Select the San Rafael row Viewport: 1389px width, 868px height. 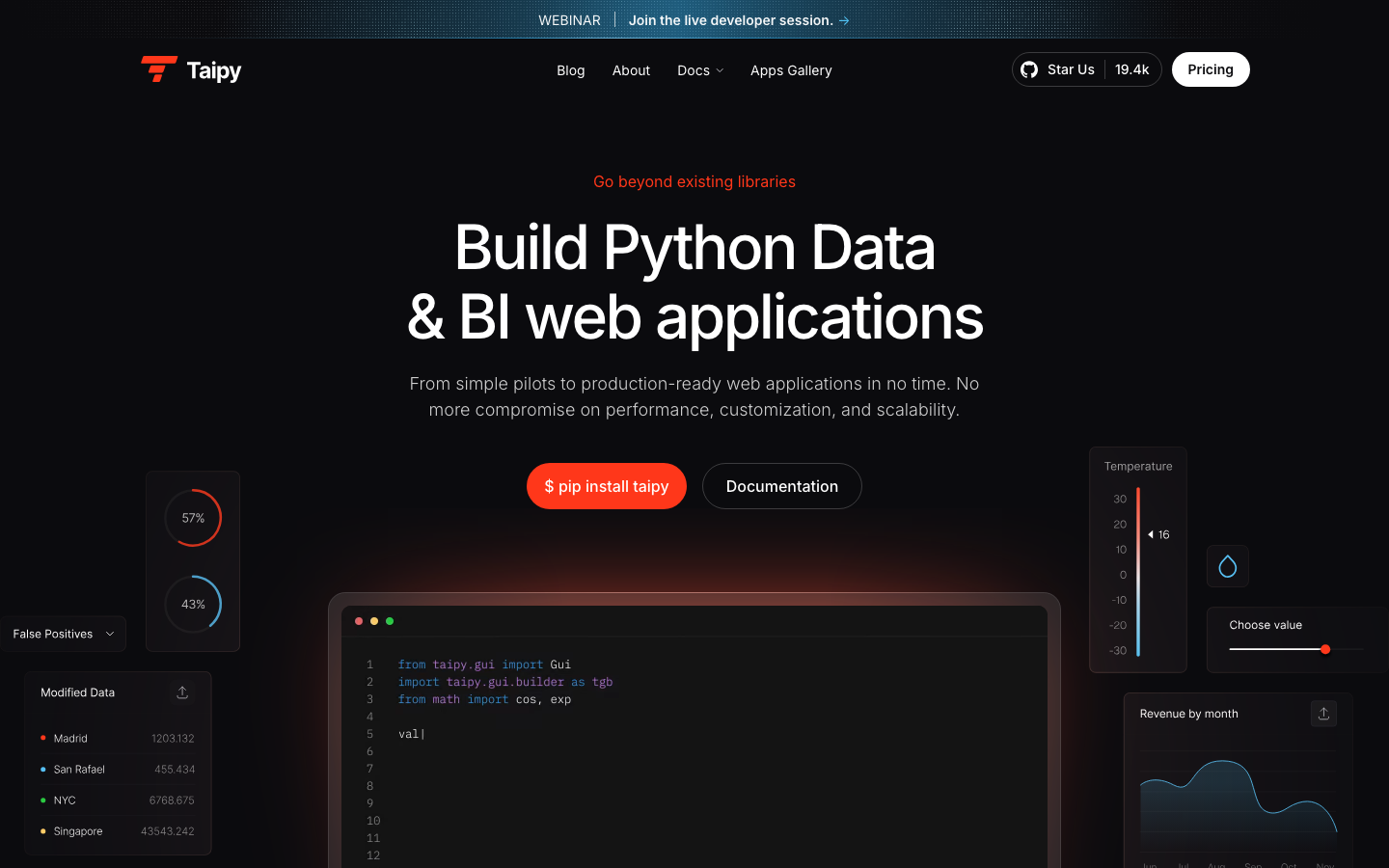[x=118, y=770]
